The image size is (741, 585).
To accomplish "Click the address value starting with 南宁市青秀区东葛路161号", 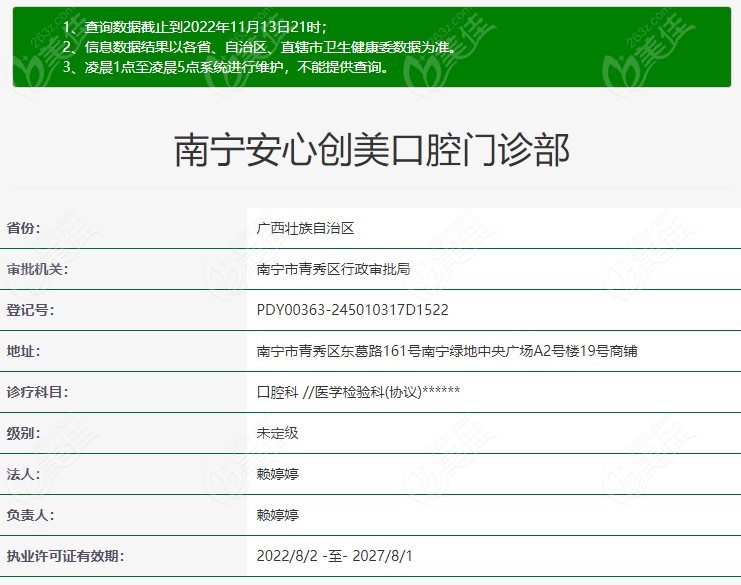I will [x=447, y=351].
